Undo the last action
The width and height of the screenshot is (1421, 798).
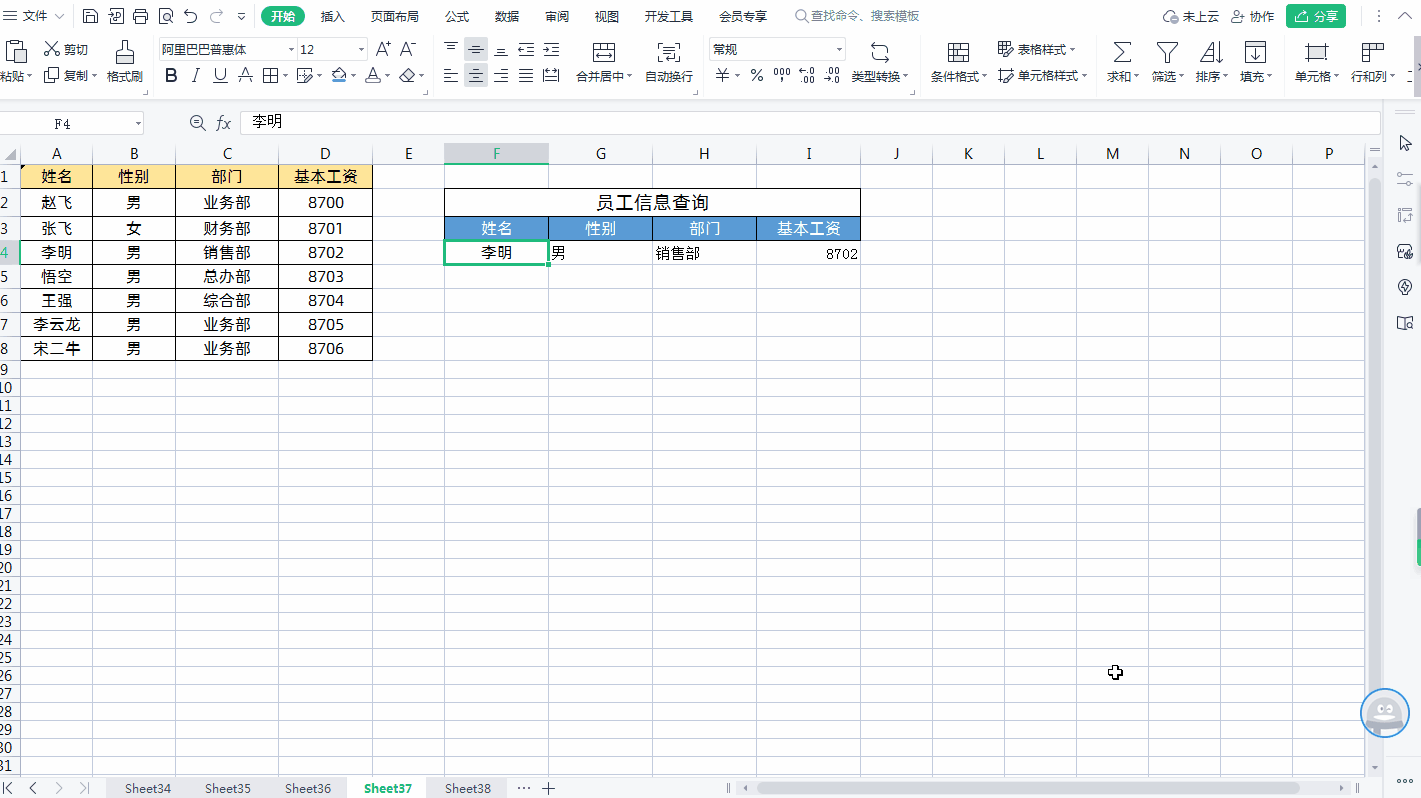tap(190, 16)
